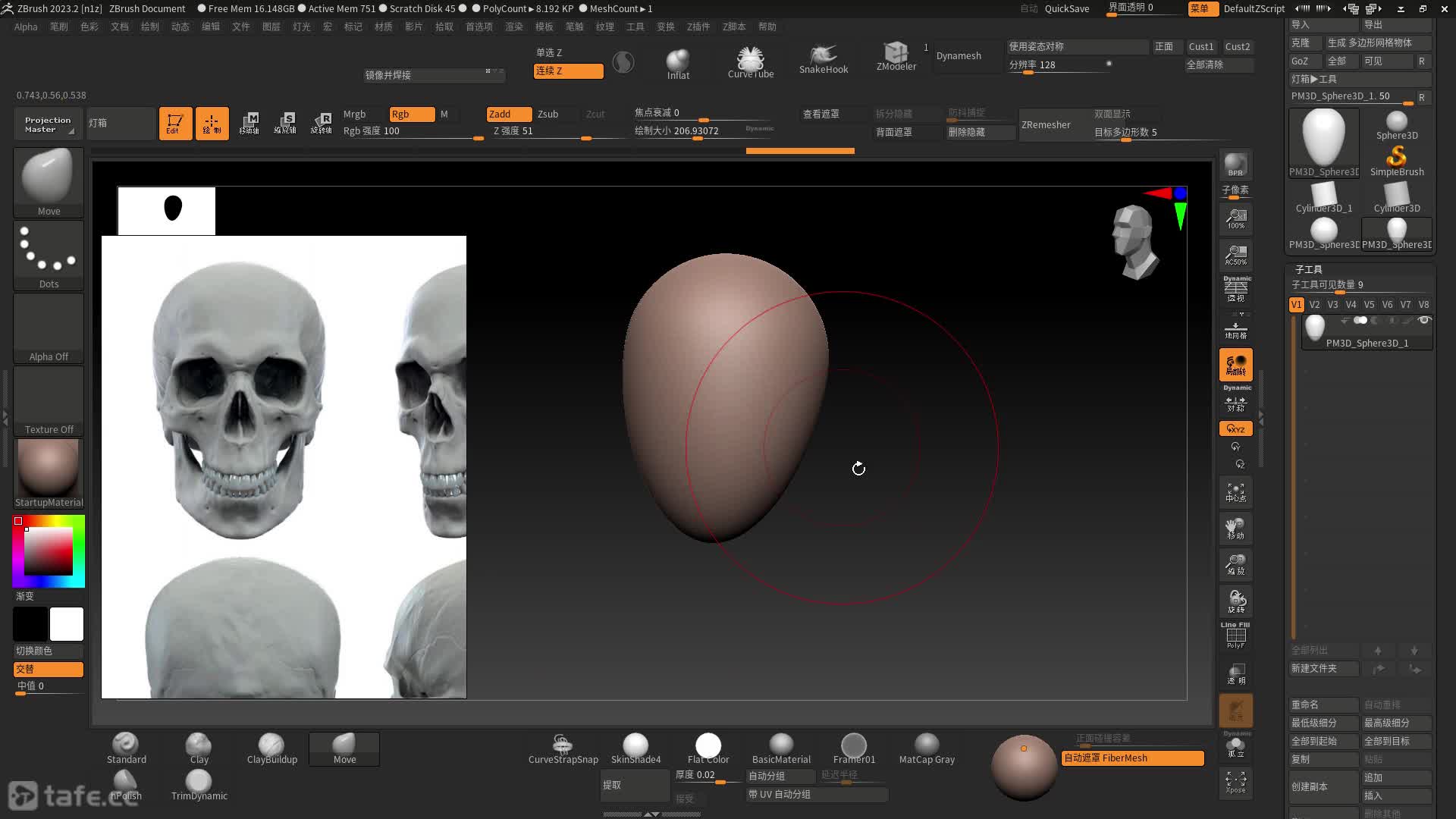Open the current brush Move picker

(x=49, y=183)
